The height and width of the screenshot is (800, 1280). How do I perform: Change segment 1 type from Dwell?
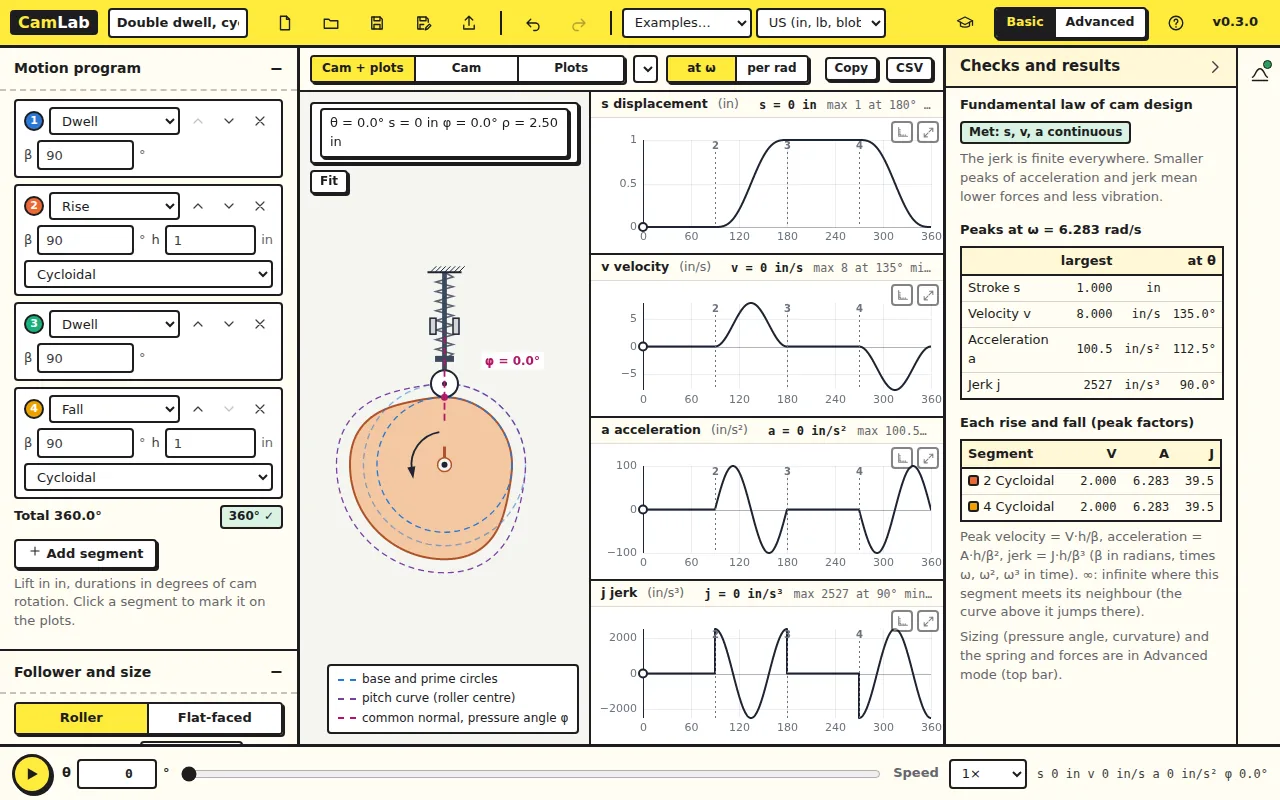point(114,121)
